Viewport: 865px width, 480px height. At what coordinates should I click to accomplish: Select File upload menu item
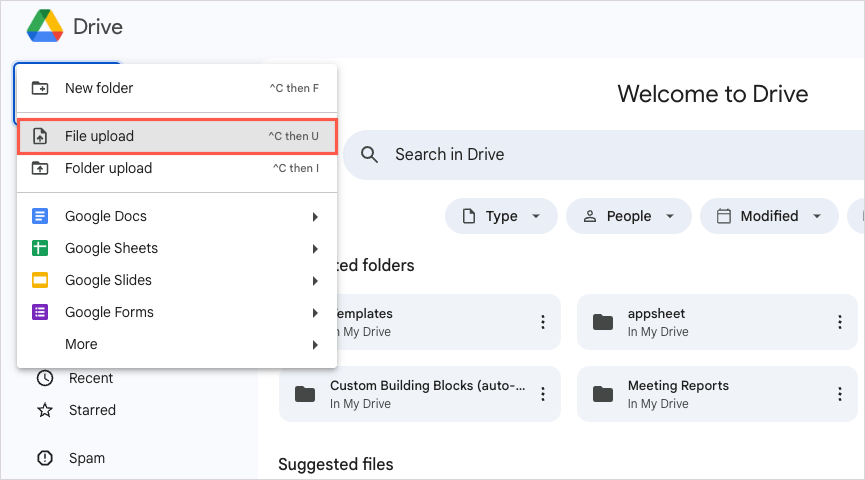tap(177, 136)
